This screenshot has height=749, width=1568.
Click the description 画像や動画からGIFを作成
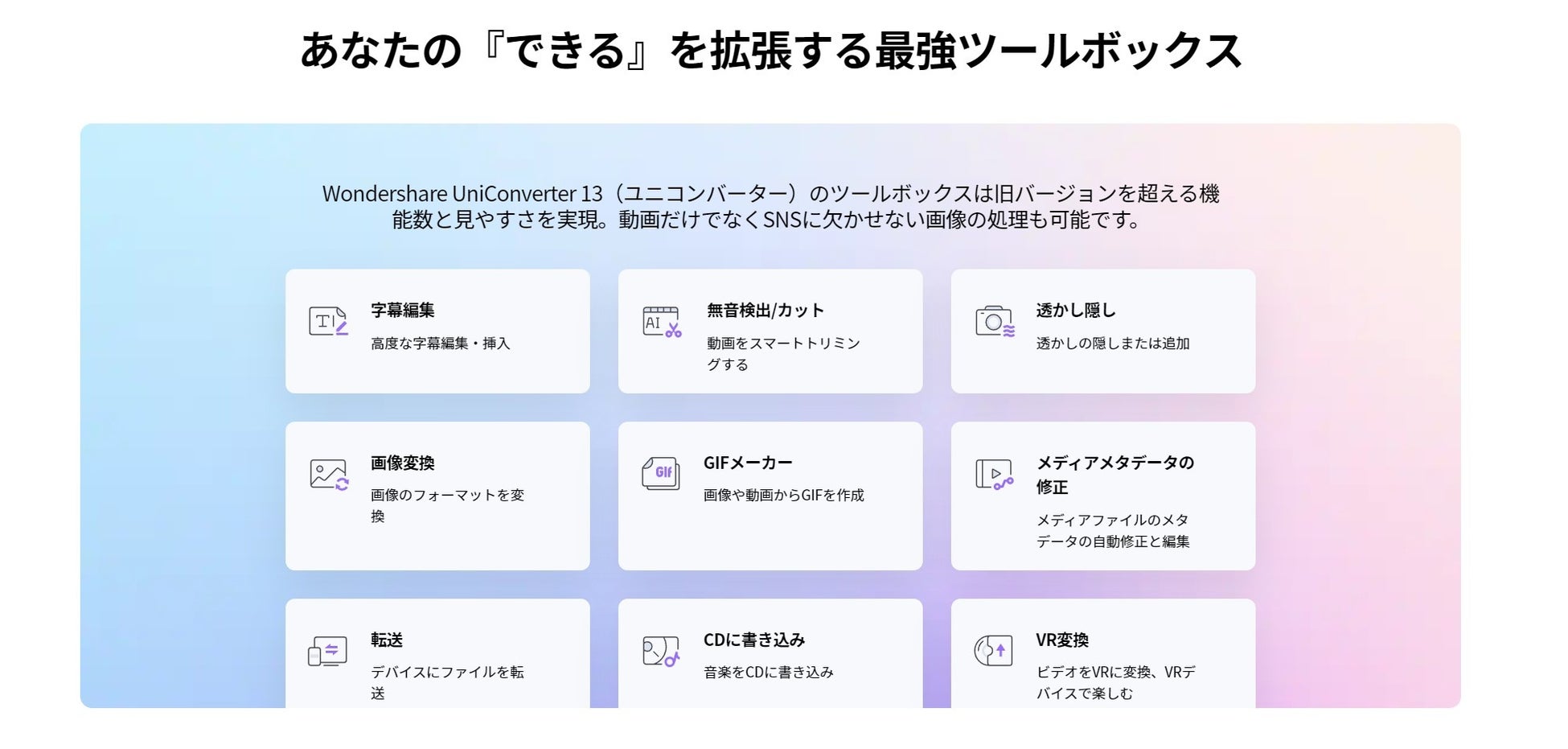coord(784,495)
